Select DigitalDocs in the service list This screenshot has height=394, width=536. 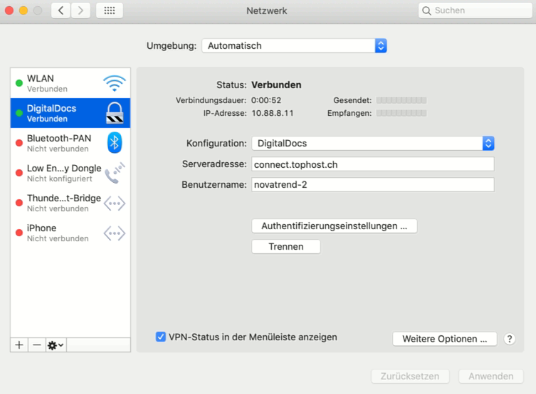click(x=70, y=113)
